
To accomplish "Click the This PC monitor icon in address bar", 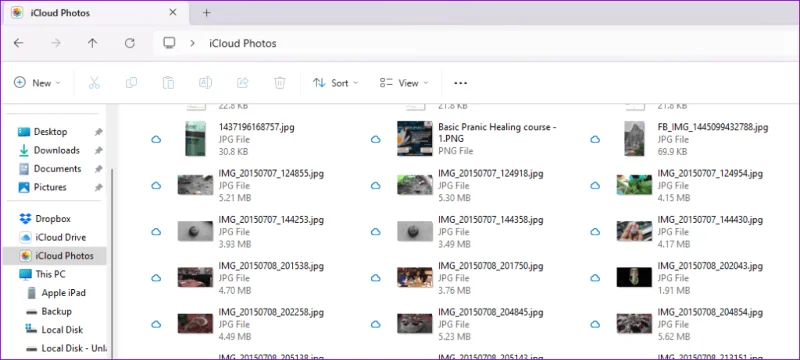I will [x=169, y=43].
